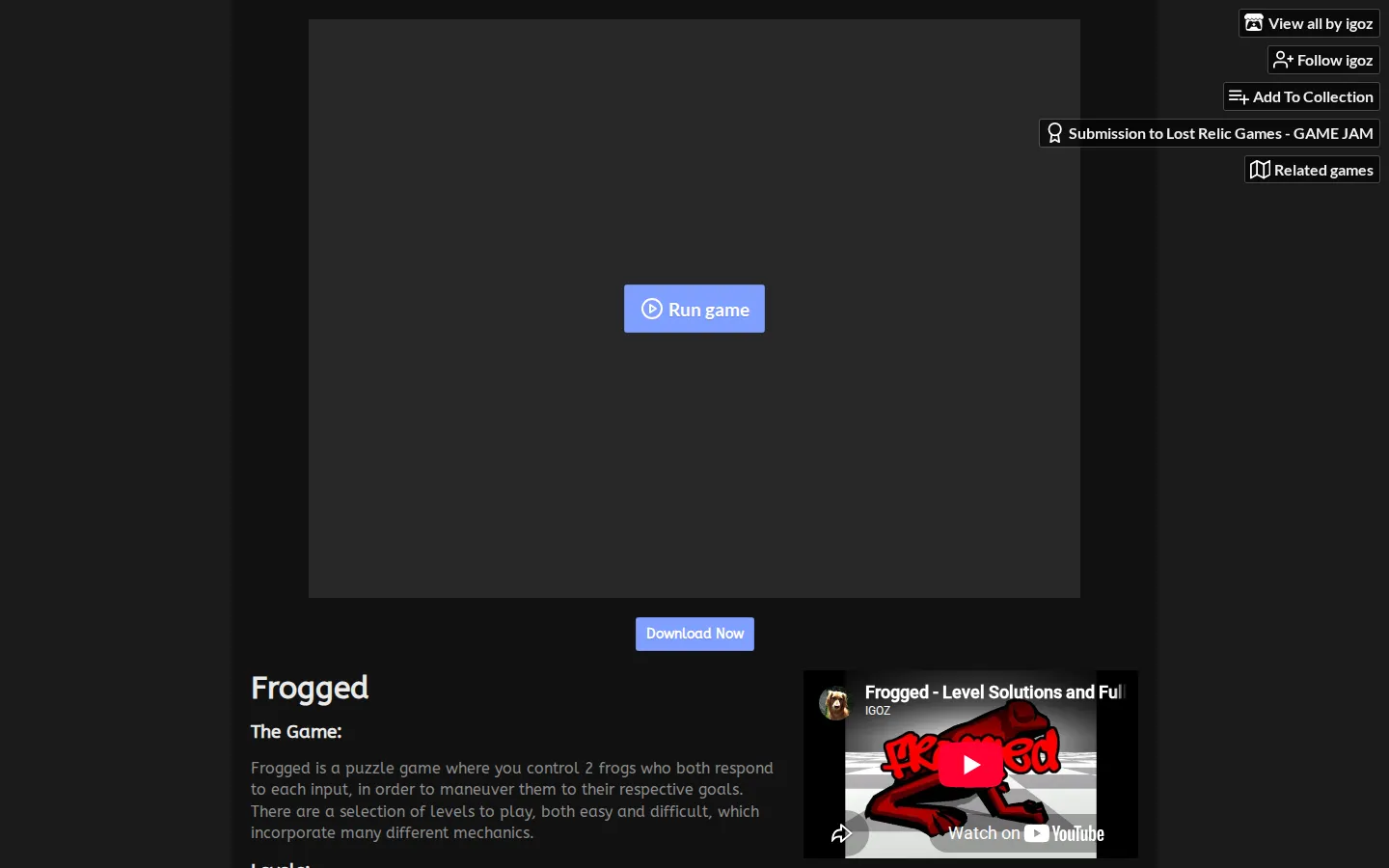Click the itch.io logo icon beside View all

coord(1254,23)
